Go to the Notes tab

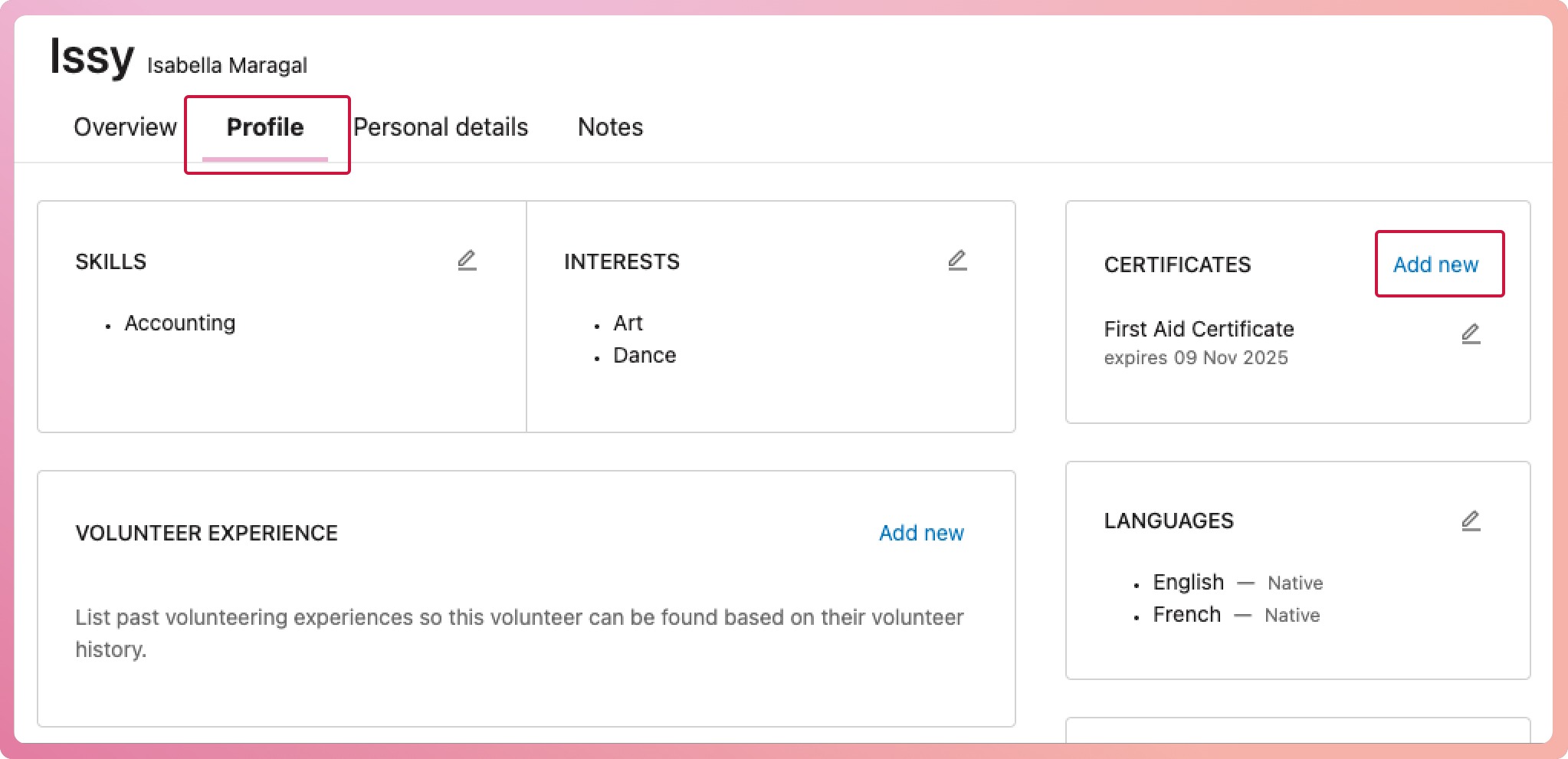click(610, 127)
